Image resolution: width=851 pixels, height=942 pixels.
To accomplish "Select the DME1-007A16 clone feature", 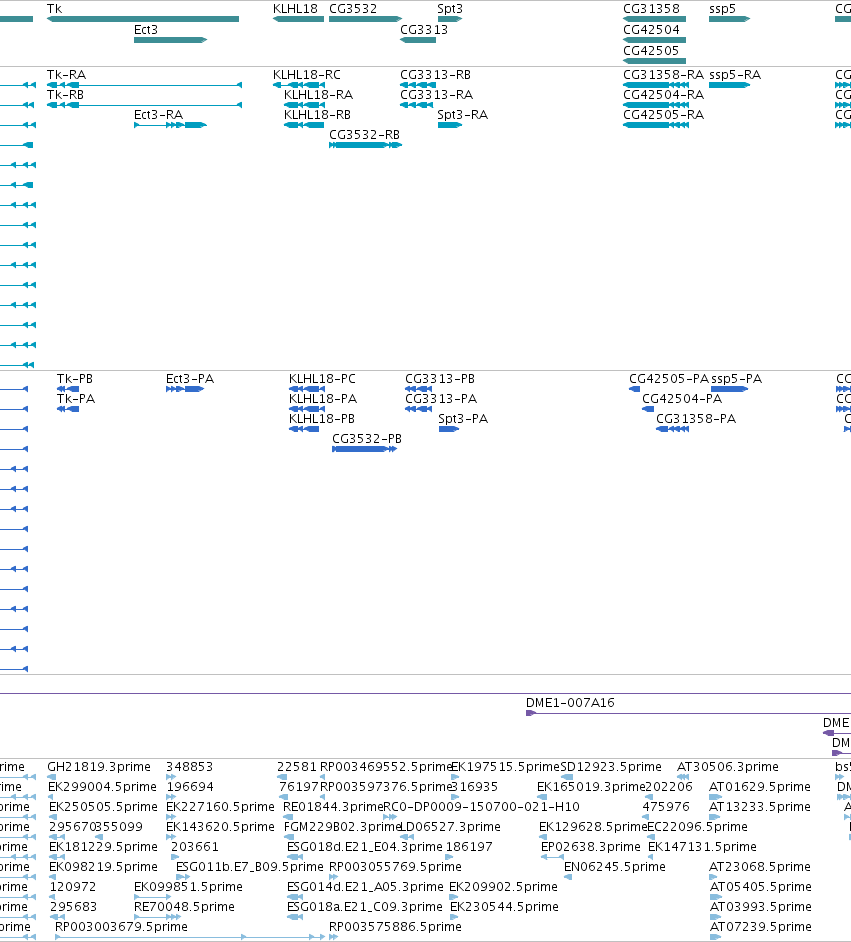I will point(688,713).
